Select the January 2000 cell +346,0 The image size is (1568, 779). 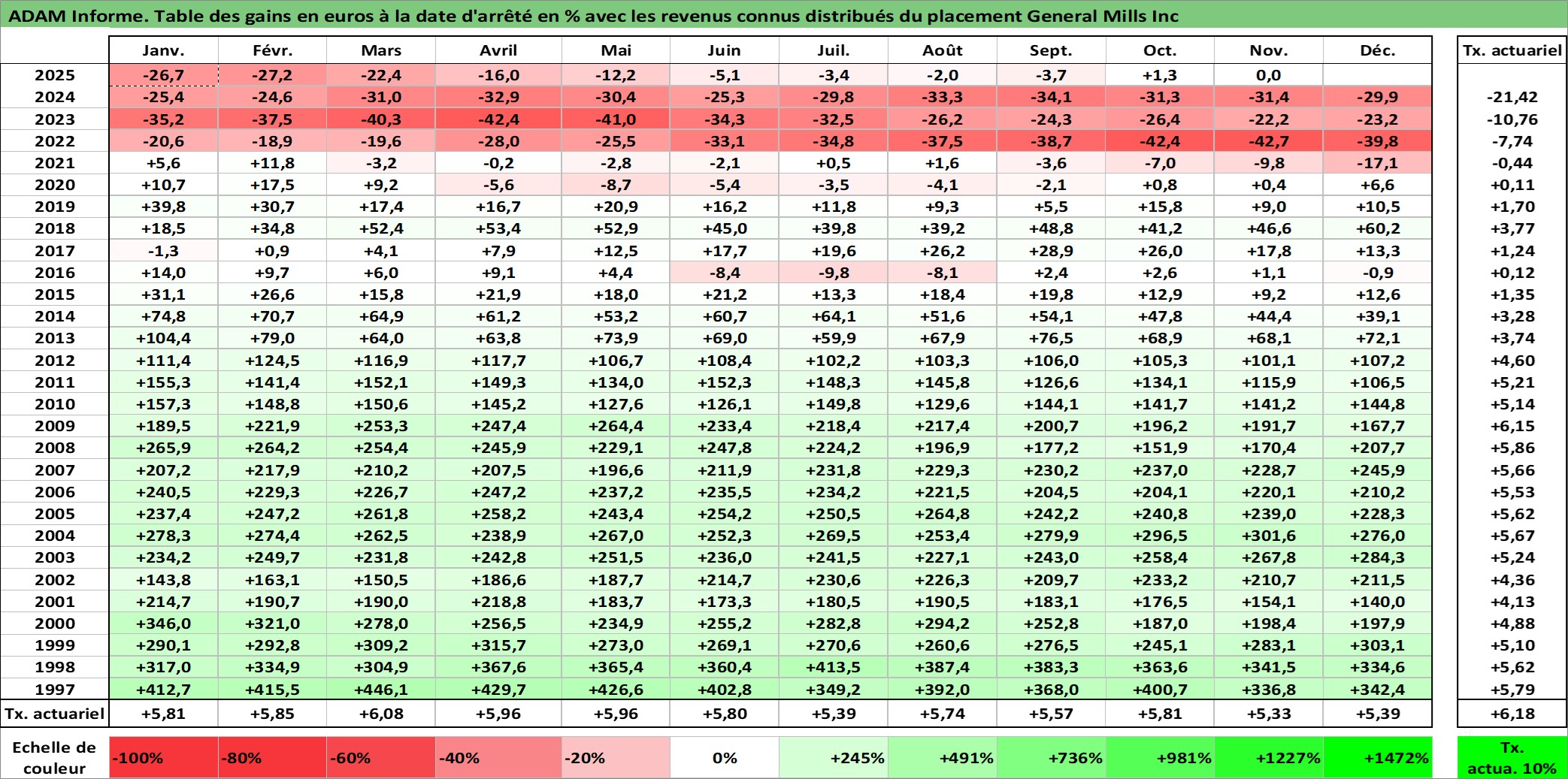(x=164, y=624)
